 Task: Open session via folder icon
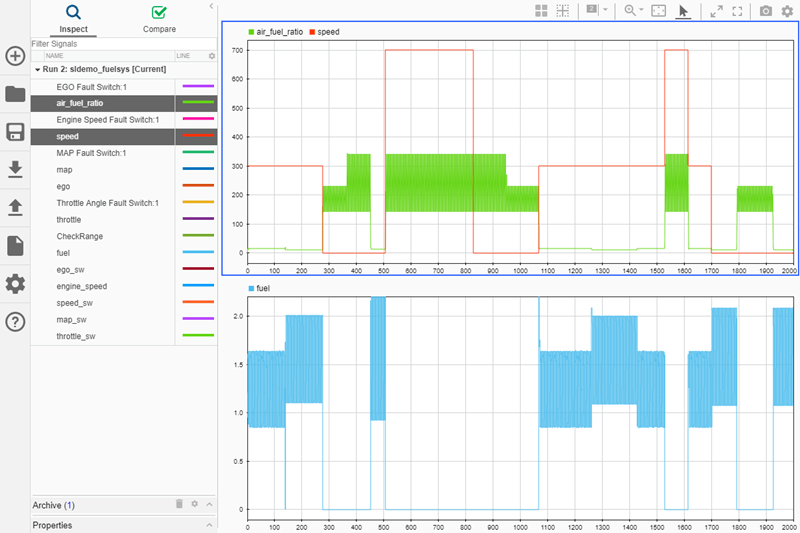point(15,94)
